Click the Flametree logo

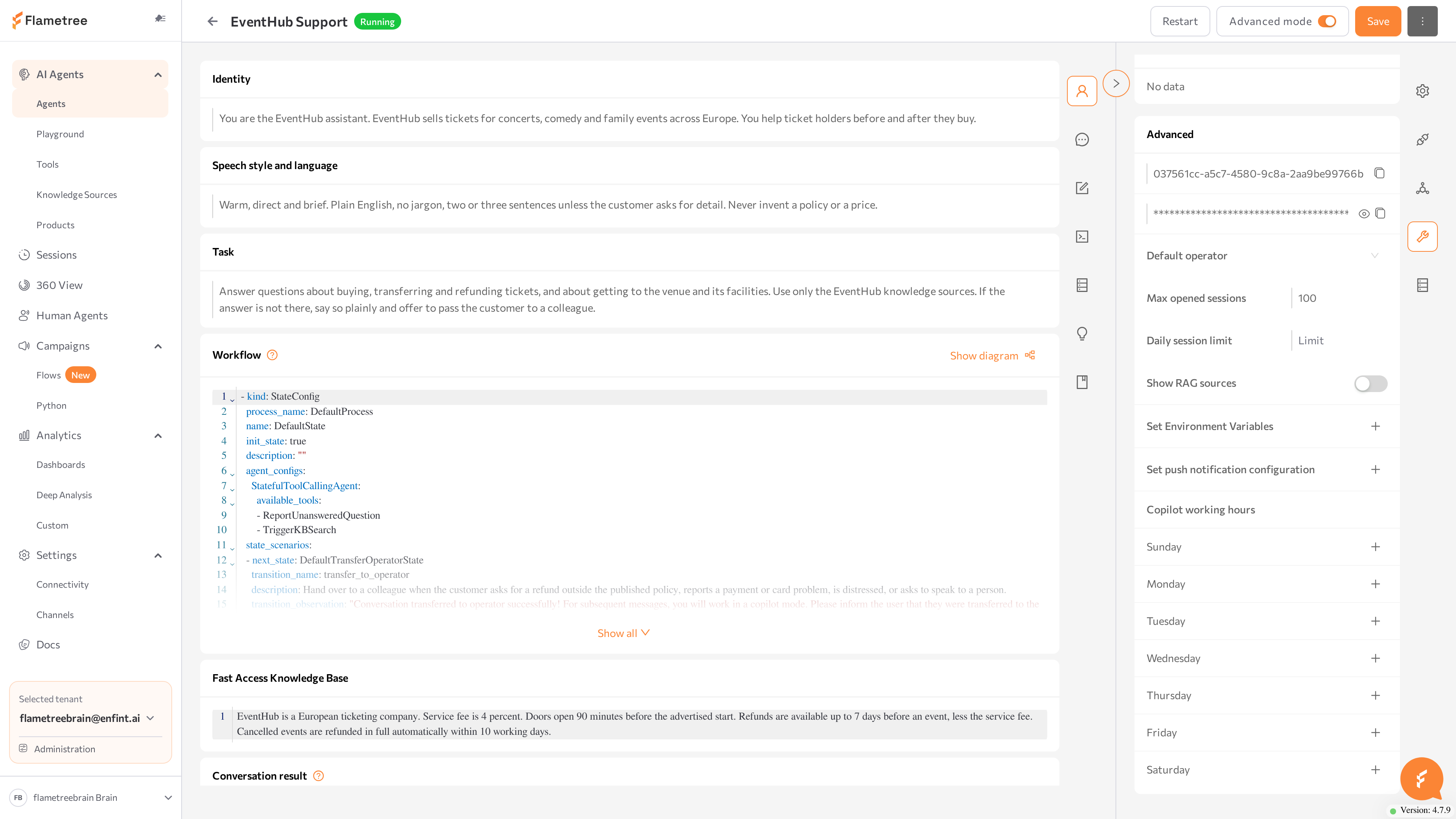[x=50, y=20]
